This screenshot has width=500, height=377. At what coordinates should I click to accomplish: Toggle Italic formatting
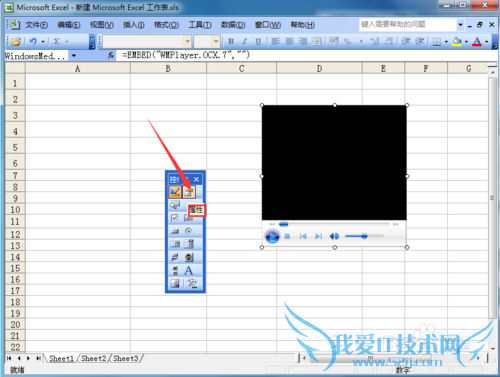pyautogui.click(x=244, y=41)
